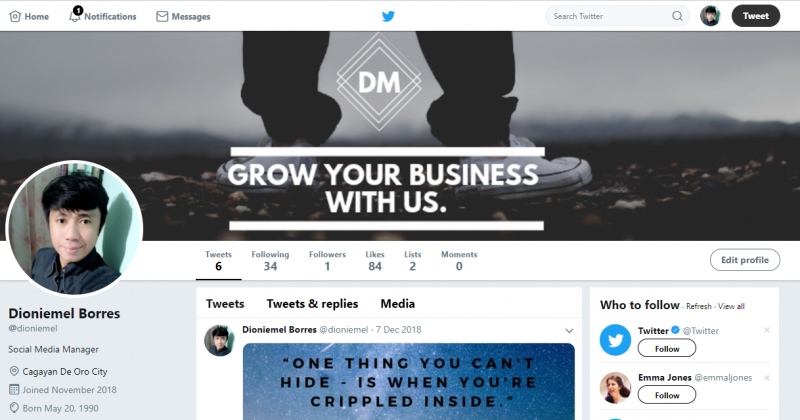The height and width of the screenshot is (420, 800).
Task: View all follow suggestions
Action: 731,306
